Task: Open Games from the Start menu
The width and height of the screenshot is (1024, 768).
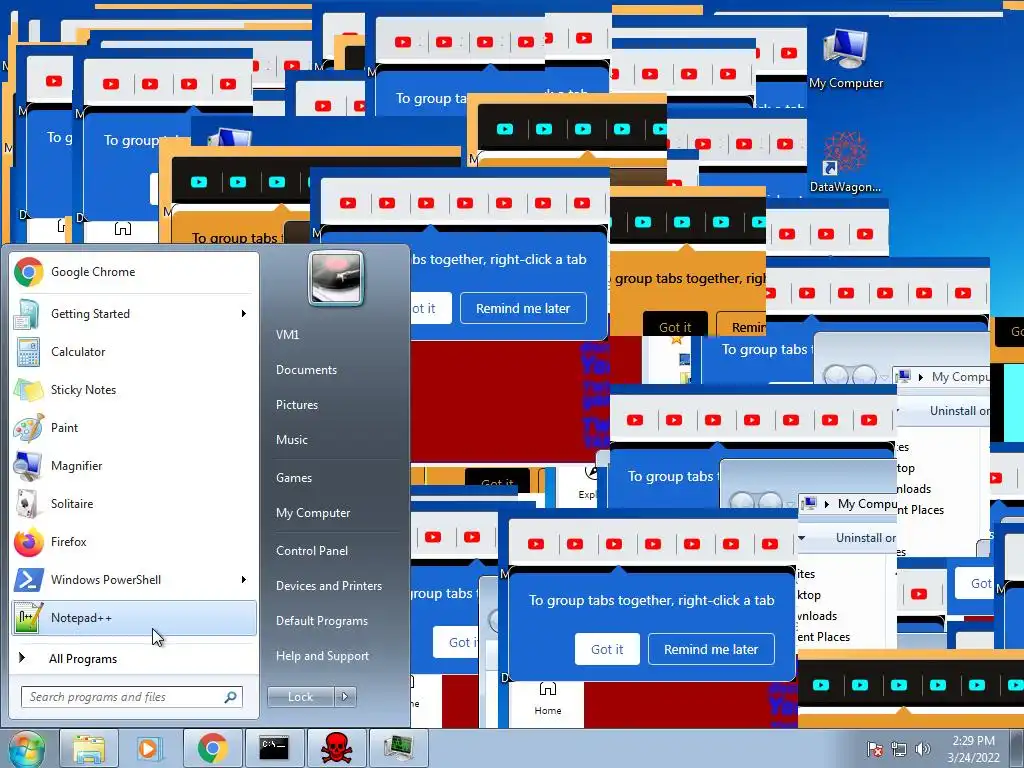Action: pos(294,477)
